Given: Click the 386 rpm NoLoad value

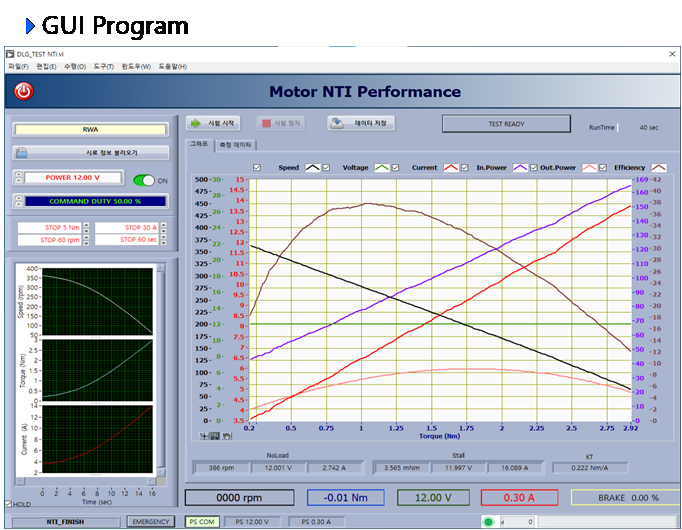Looking at the screenshot, I should (x=221, y=468).
